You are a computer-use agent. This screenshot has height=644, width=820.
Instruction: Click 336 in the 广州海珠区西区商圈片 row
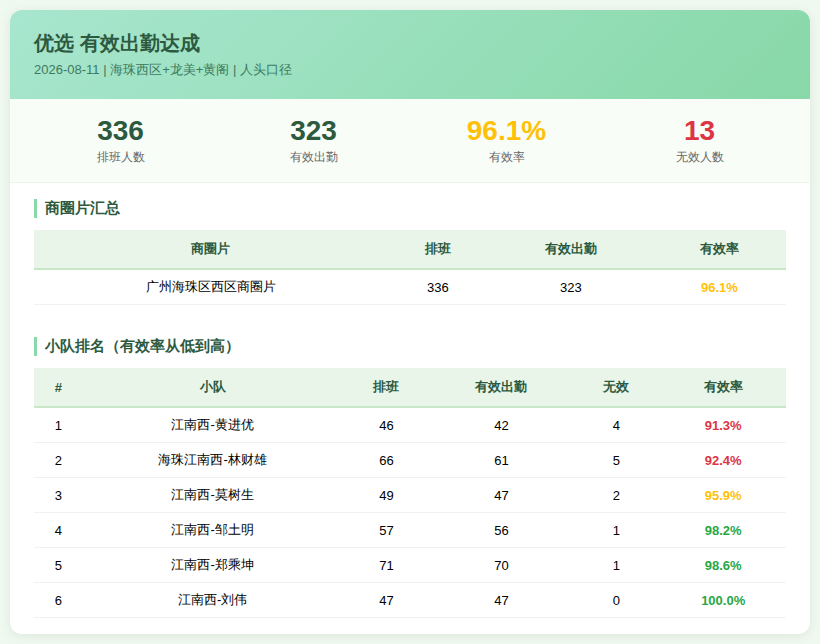(438, 288)
